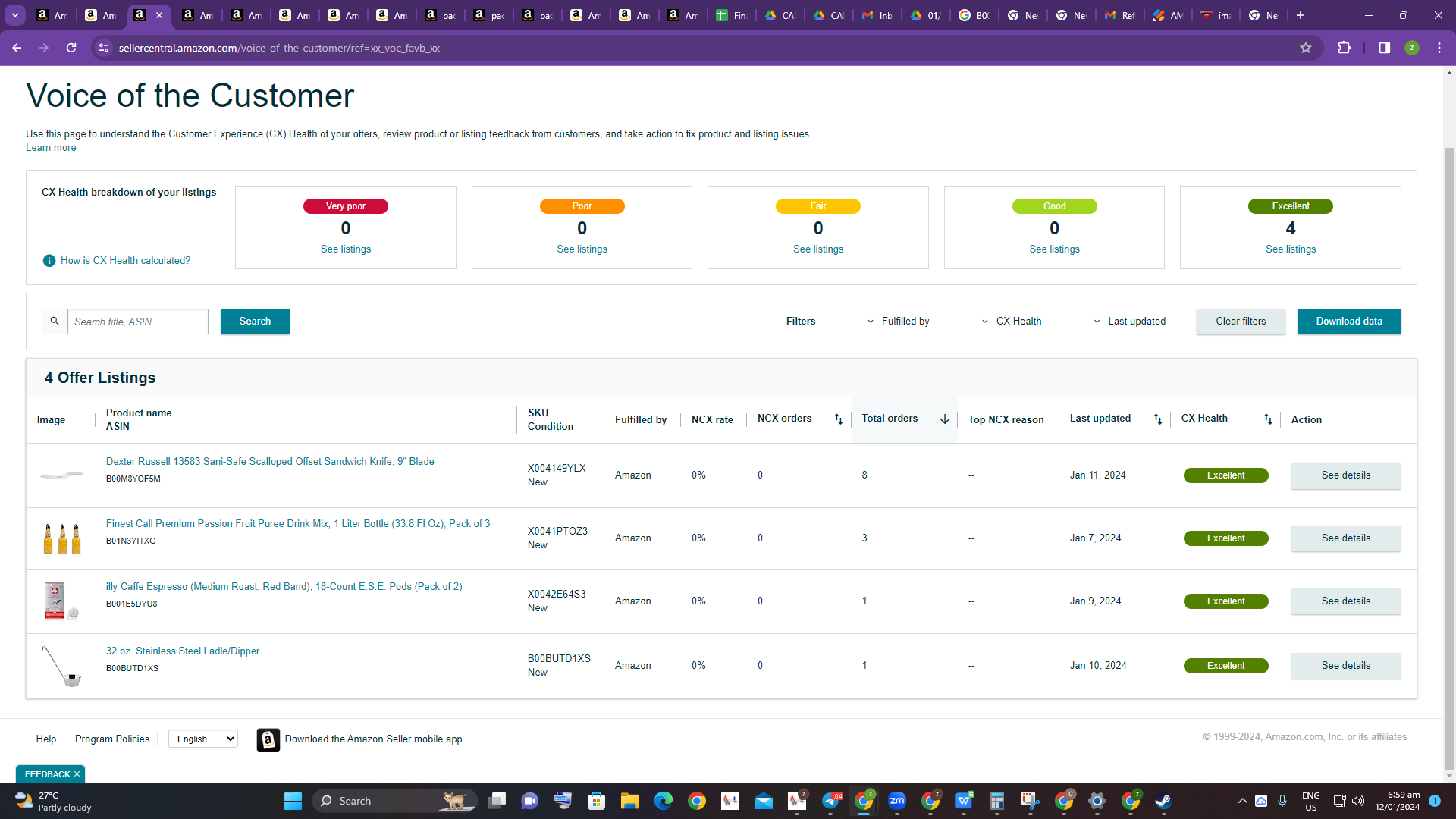The height and width of the screenshot is (819, 1456).
Task: Show hidden system tray icons
Action: [1242, 801]
